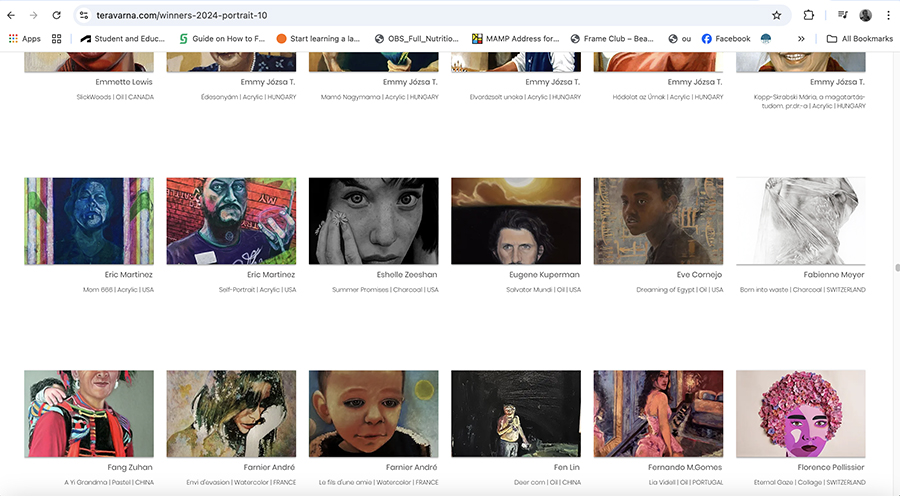Click artist name Fernando M.Gomes
The image size is (900, 496).
pos(685,468)
